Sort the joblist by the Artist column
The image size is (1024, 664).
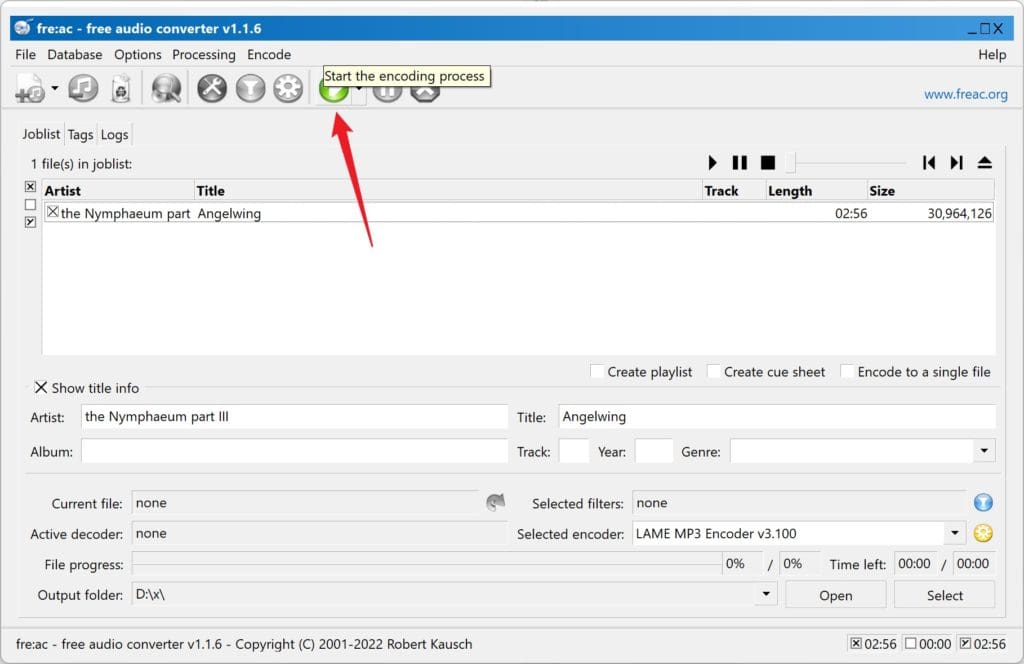pyautogui.click(x=118, y=191)
